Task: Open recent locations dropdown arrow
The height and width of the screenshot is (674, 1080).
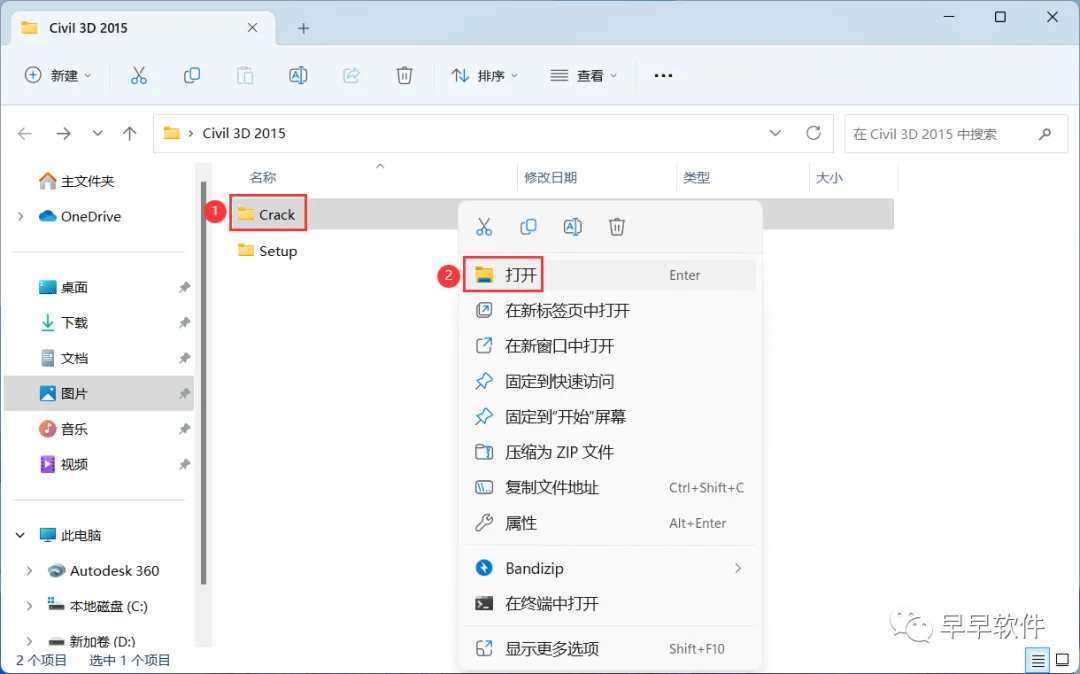Action: pos(97,134)
